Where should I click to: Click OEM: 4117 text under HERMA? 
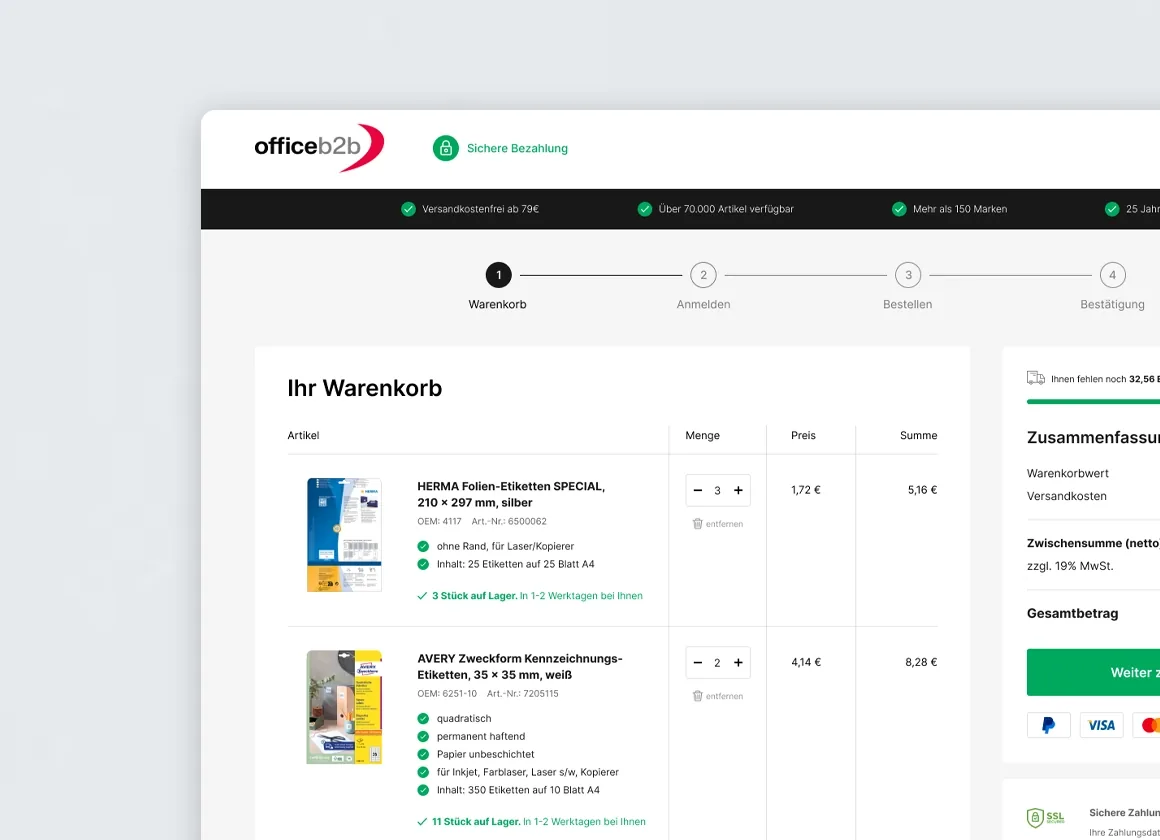[x=439, y=522]
